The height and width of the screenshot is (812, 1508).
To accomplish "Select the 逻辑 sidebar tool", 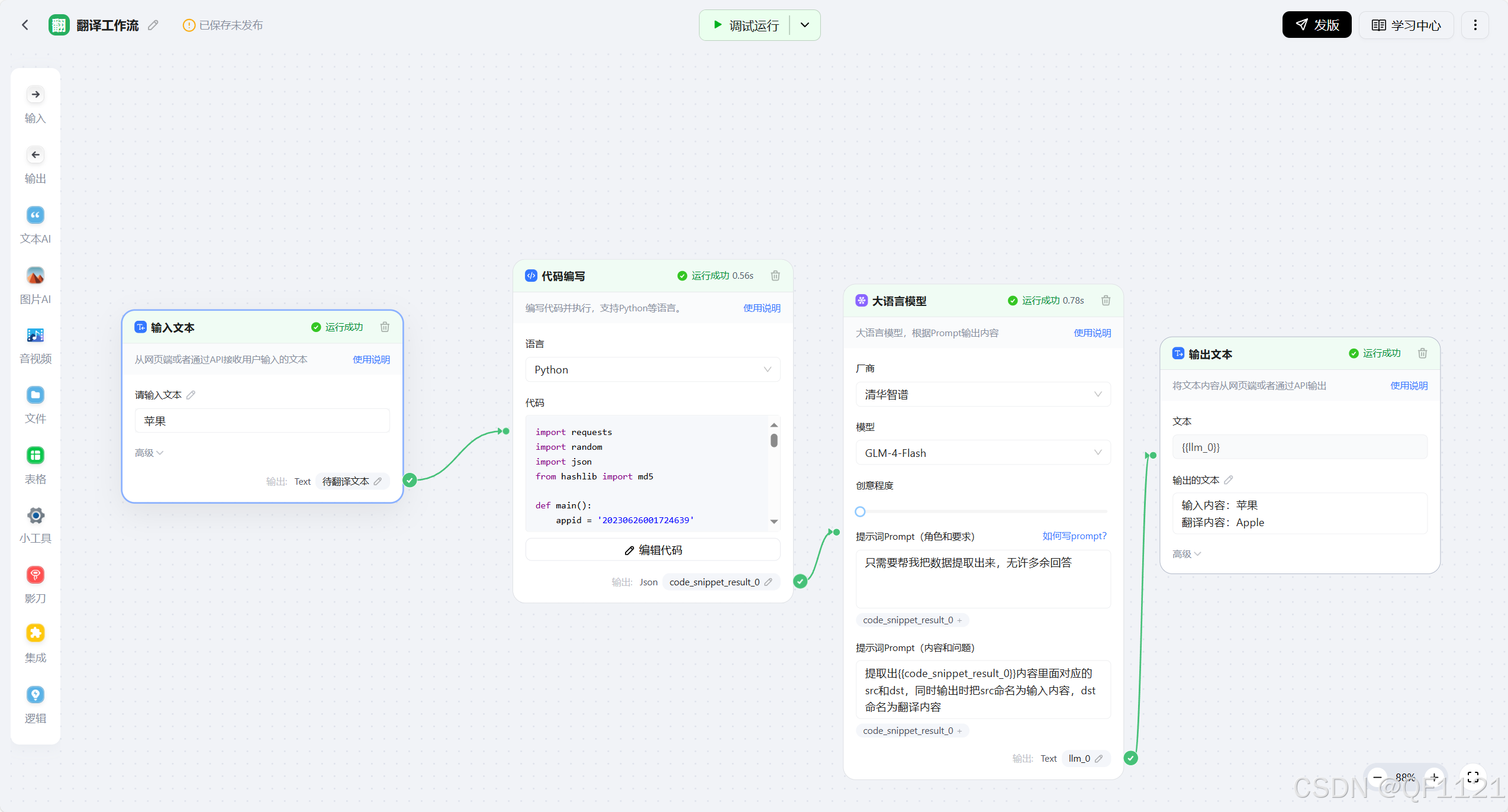I will click(x=36, y=695).
